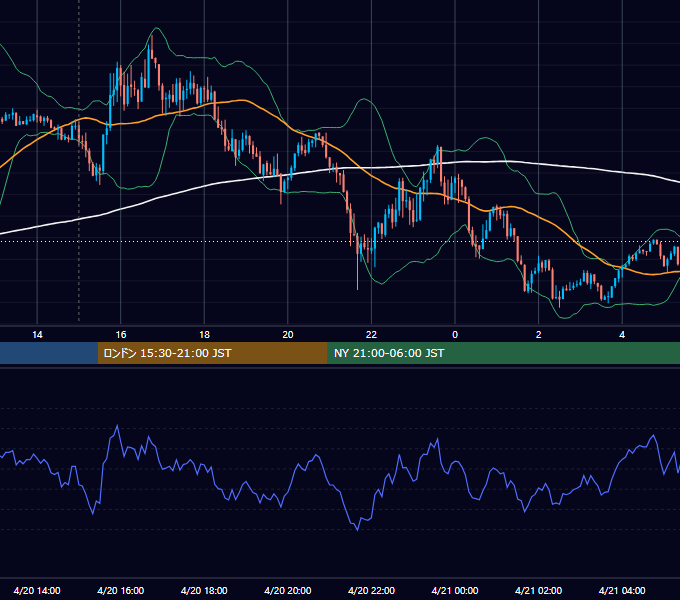Screen dimensions: 680x600
Task: Click the 4 hour label on price chart axis
Action: (622, 335)
